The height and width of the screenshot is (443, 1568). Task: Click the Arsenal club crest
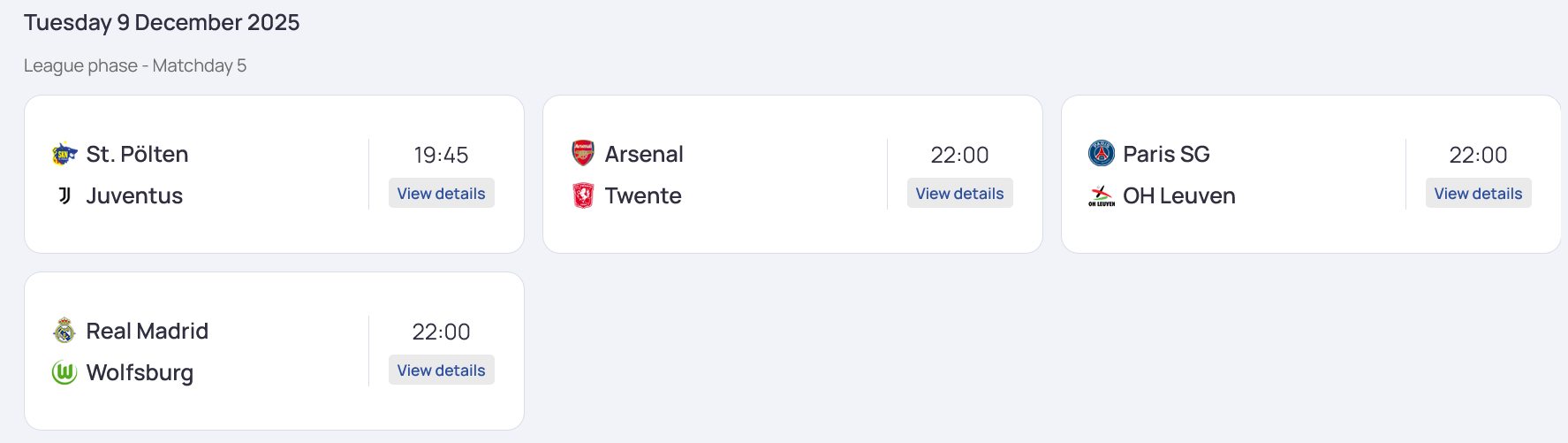583,154
